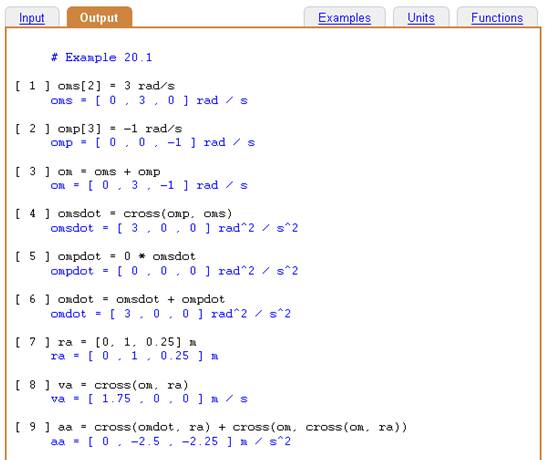Click the 'va = [1.75, 0, 0]' result line

(149, 399)
